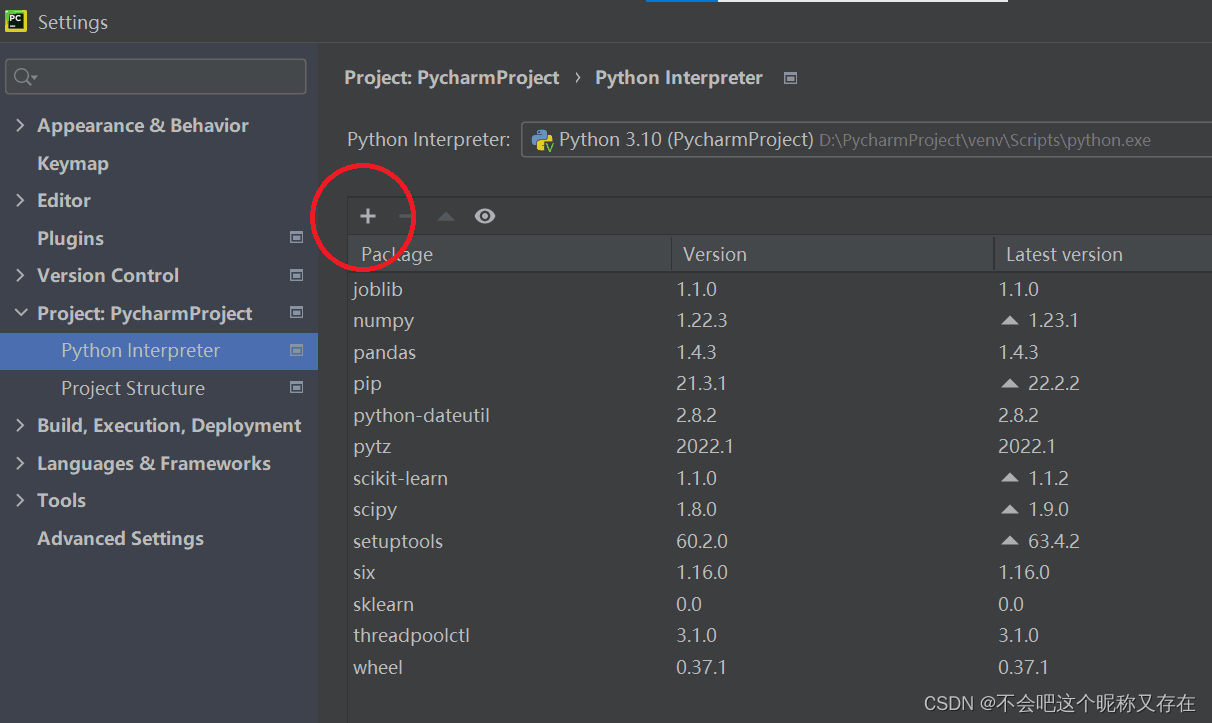Select the scikit-learn package row
This screenshot has height=723, width=1212.
coord(780,478)
